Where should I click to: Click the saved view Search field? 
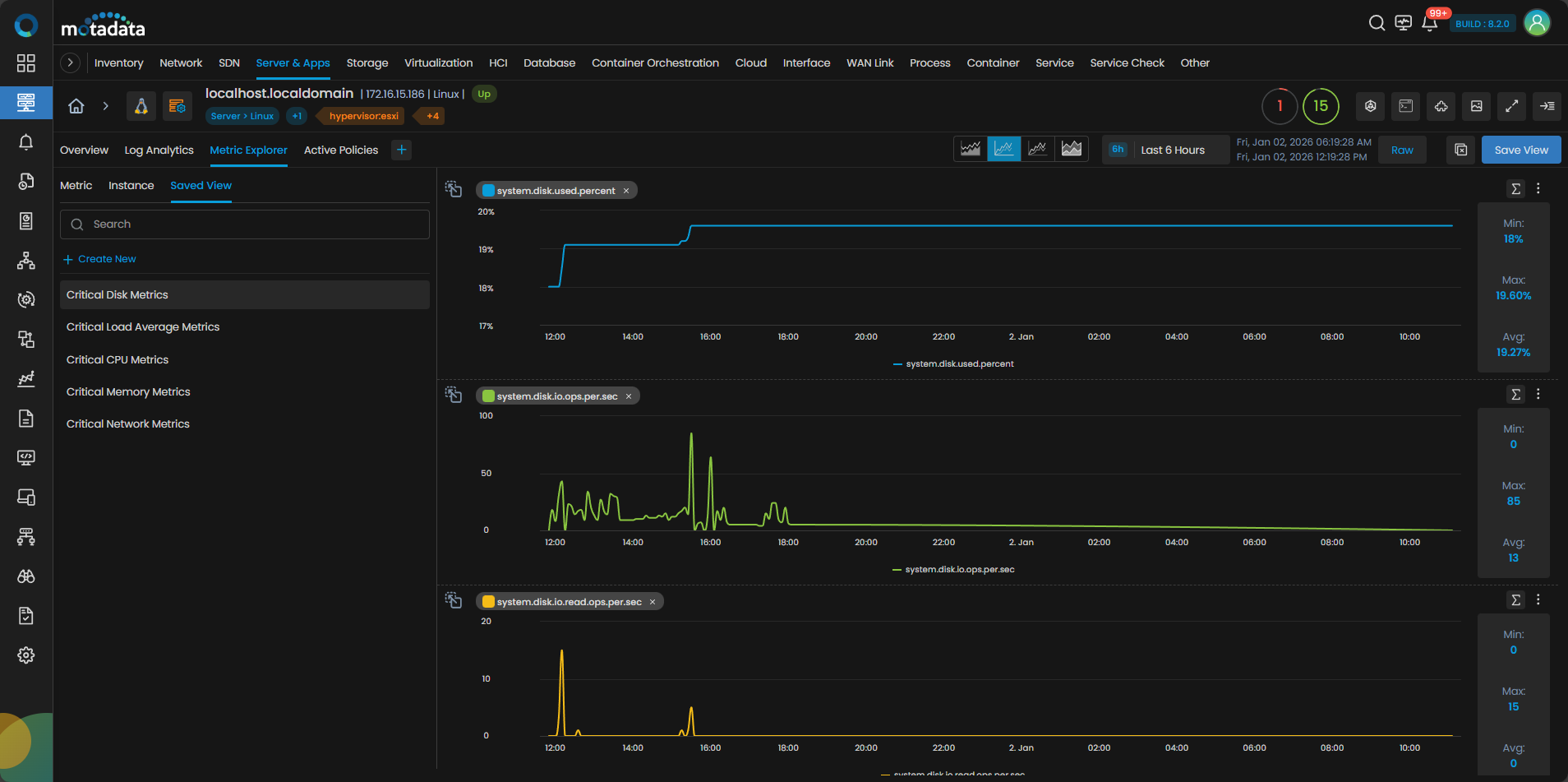coord(245,224)
